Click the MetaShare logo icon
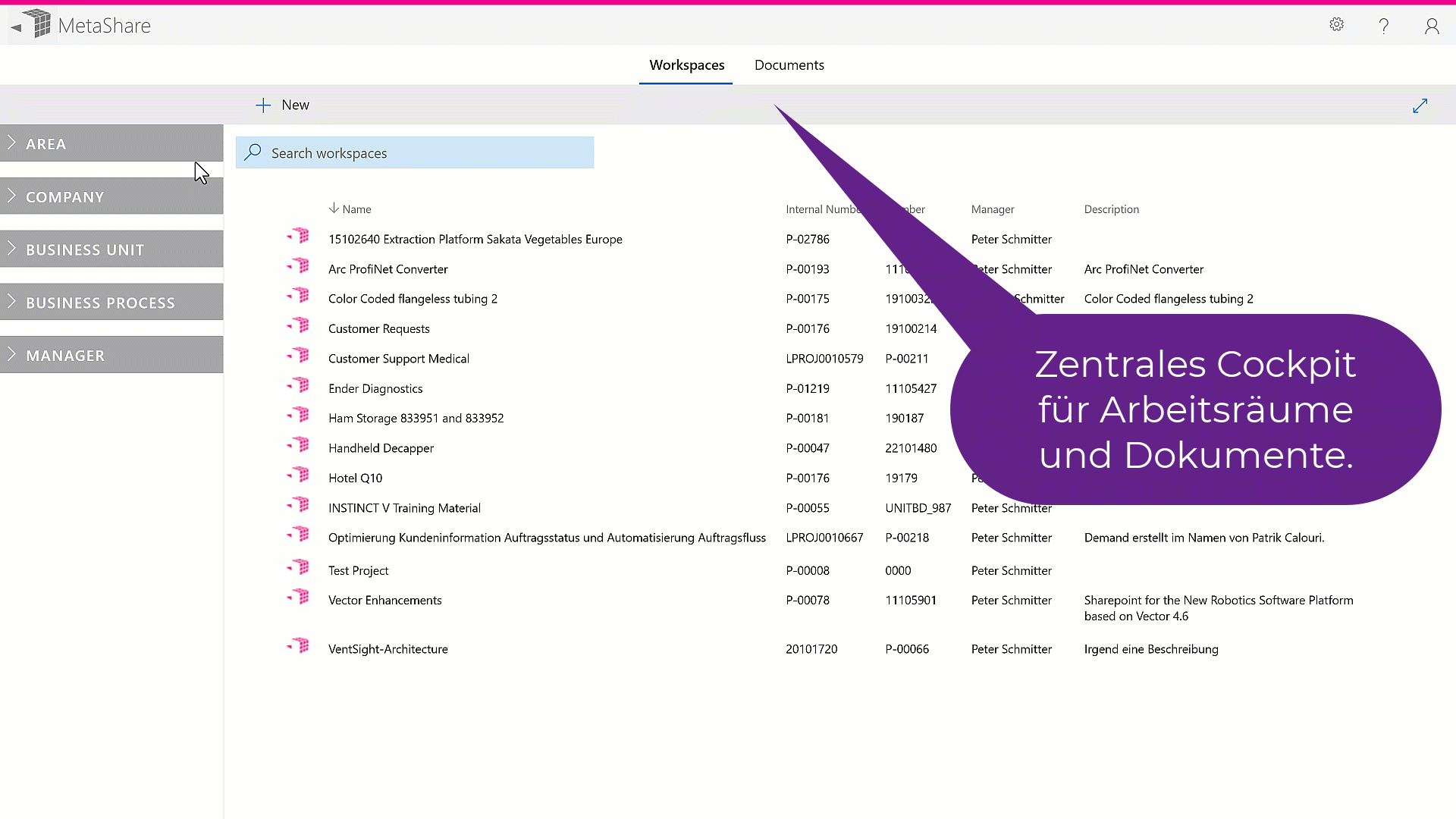Image resolution: width=1456 pixels, height=819 pixels. [x=37, y=24]
